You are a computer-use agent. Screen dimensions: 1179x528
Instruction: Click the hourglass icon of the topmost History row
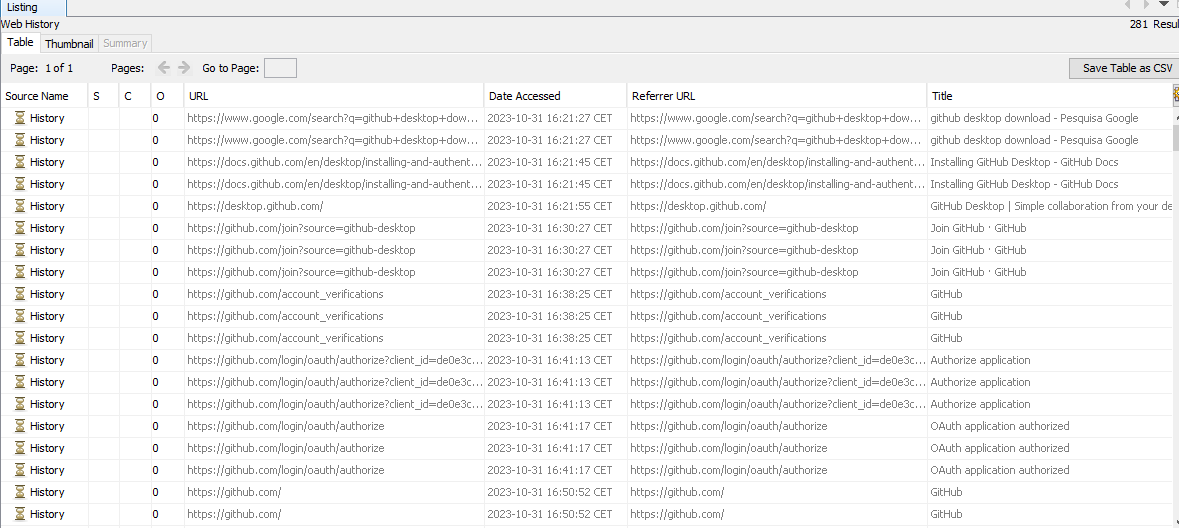point(19,118)
